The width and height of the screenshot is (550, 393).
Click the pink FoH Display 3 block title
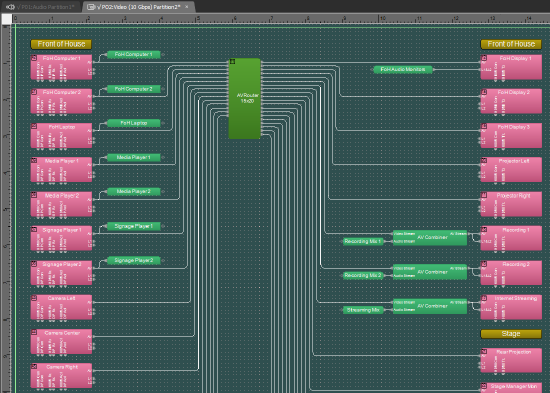pyautogui.click(x=514, y=127)
